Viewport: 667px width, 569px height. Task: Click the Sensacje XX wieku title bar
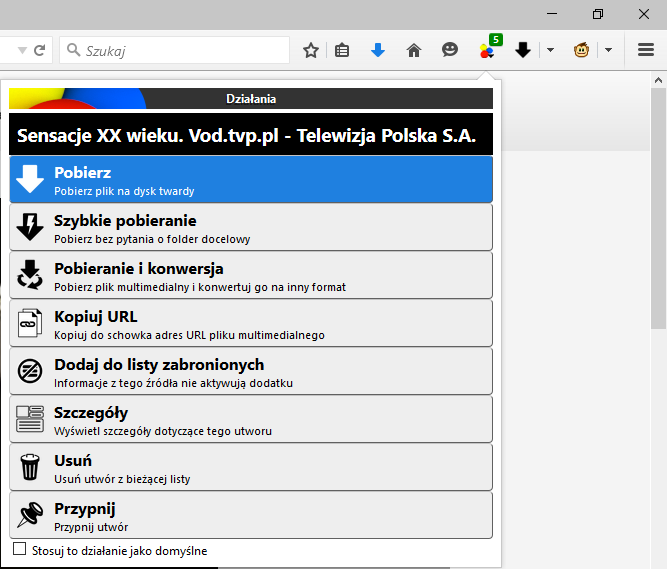pyautogui.click(x=251, y=134)
